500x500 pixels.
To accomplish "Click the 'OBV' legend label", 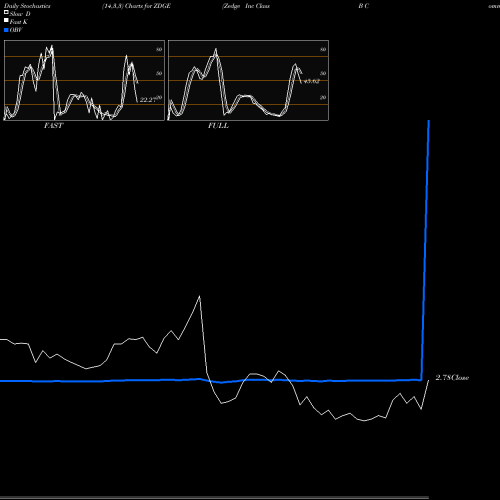I will pyautogui.click(x=16, y=30).
